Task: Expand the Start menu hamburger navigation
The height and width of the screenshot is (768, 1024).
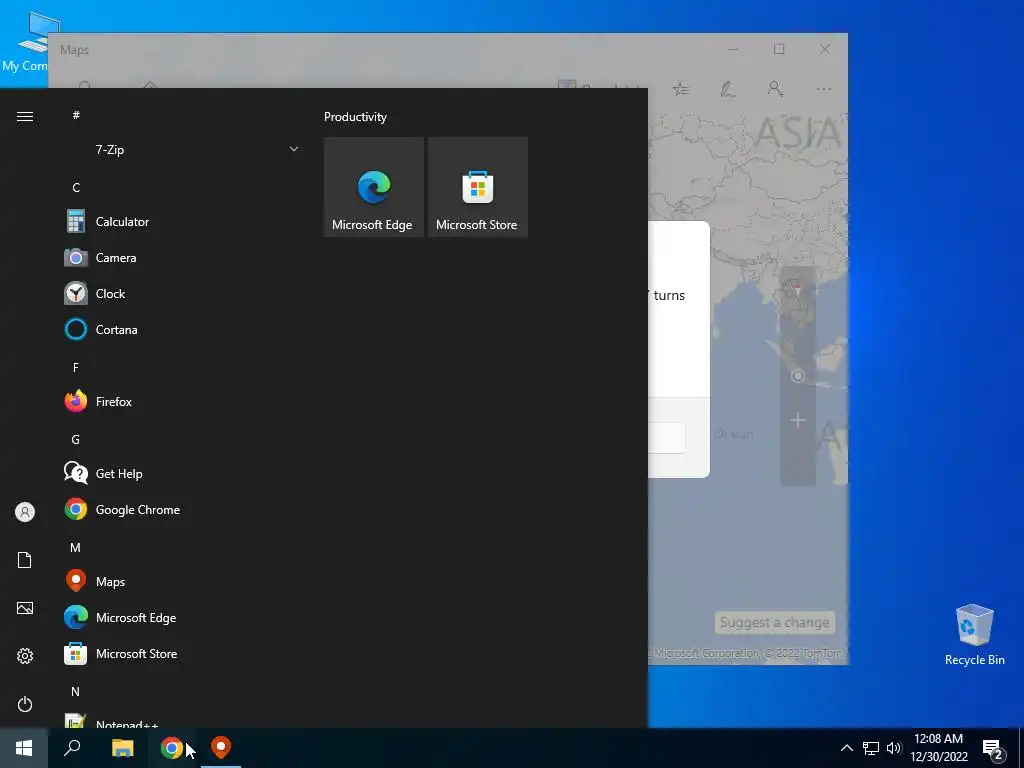Action: pos(25,116)
